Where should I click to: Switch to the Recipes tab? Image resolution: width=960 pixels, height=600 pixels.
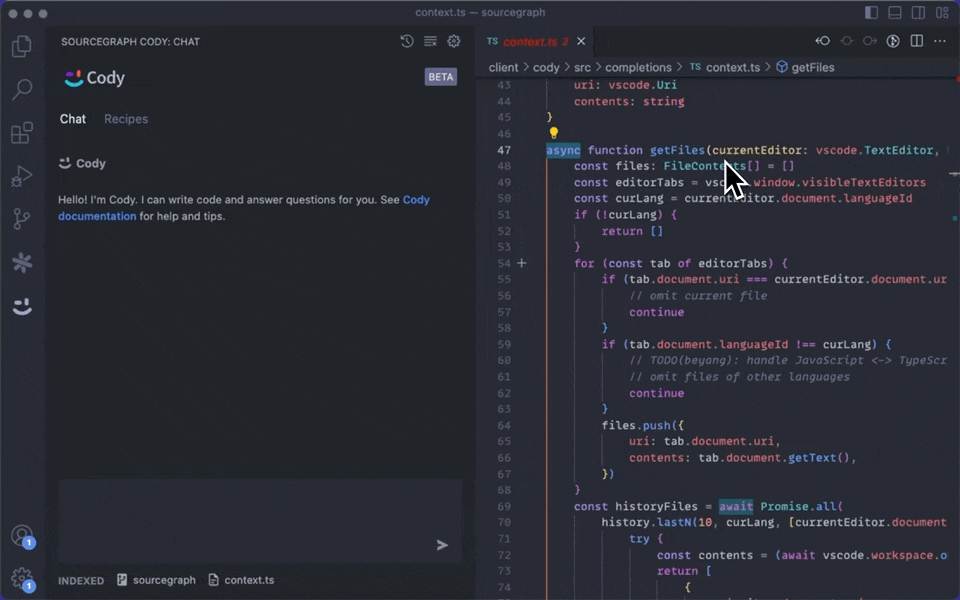pos(126,119)
